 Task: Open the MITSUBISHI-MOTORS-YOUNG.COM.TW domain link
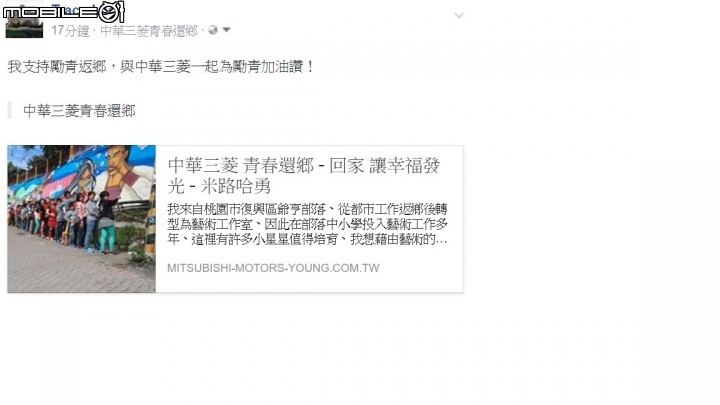(x=273, y=268)
